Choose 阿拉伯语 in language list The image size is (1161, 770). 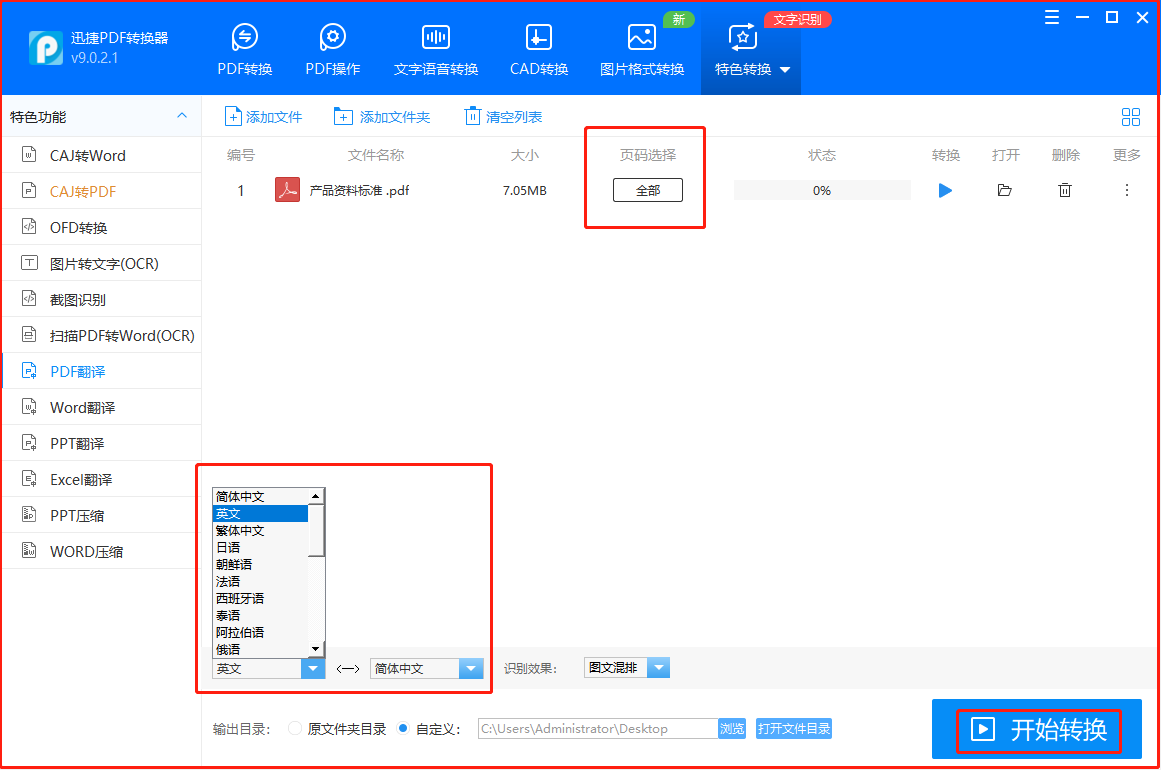pyautogui.click(x=260, y=632)
